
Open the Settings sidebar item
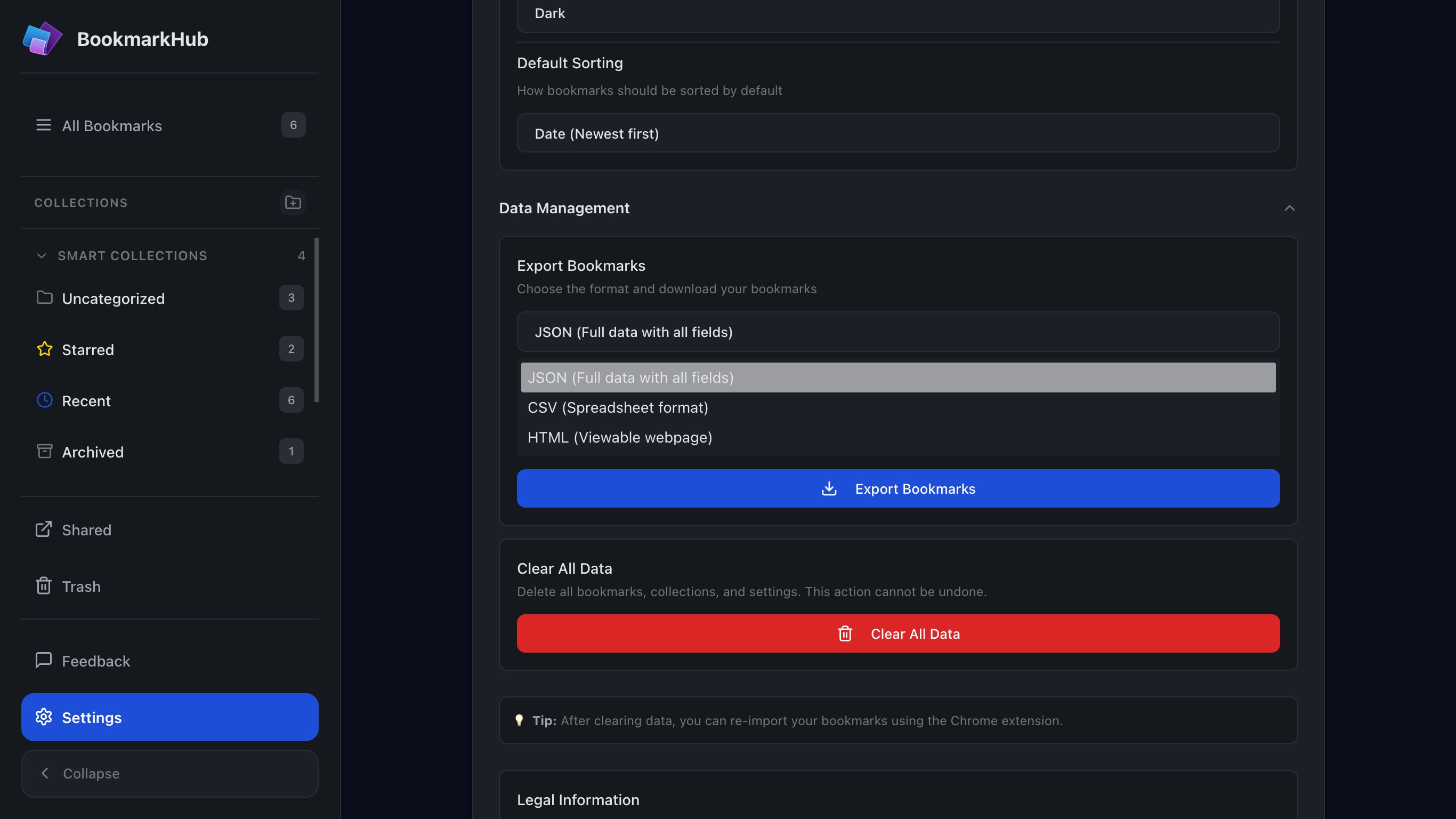169,717
